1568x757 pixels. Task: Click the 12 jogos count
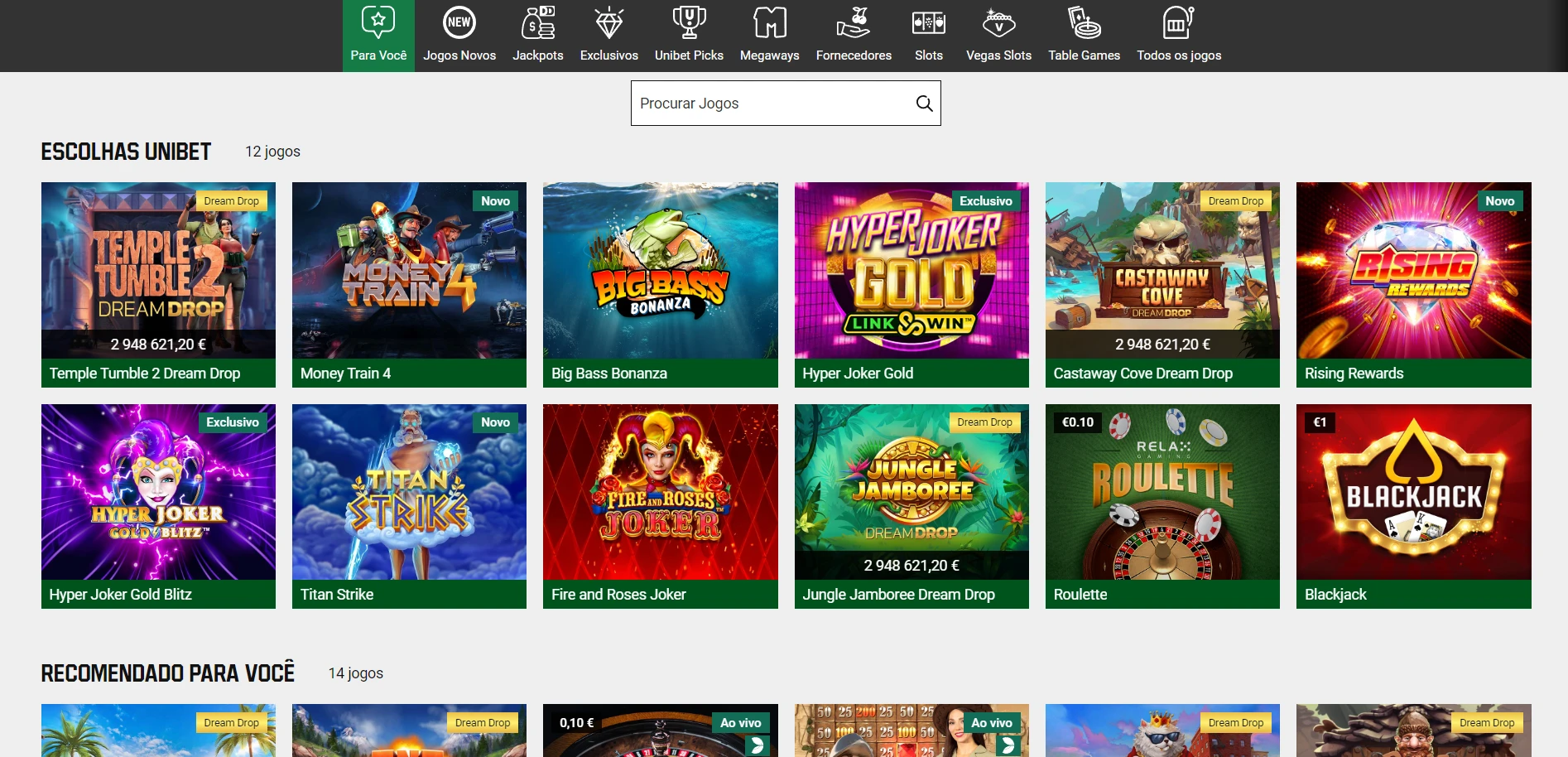click(272, 152)
